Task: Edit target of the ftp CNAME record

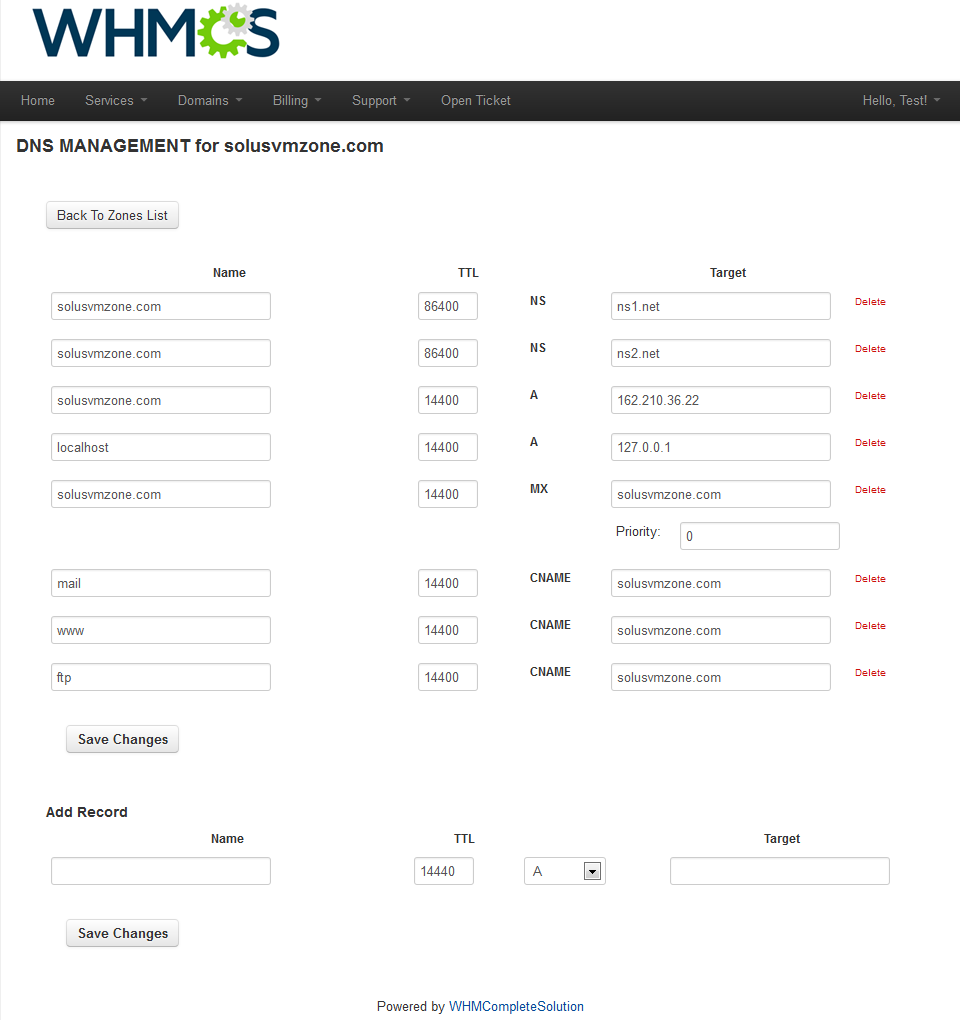Action: pyautogui.click(x=721, y=677)
